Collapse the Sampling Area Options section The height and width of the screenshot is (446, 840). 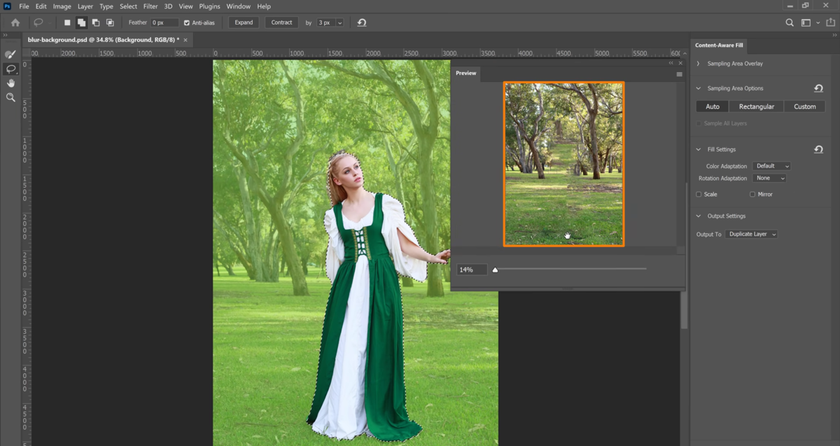[698, 88]
